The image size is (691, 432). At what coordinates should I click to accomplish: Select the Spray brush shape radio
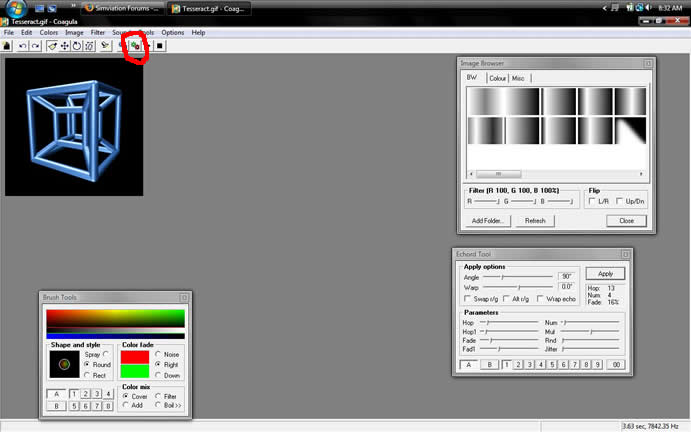106,354
